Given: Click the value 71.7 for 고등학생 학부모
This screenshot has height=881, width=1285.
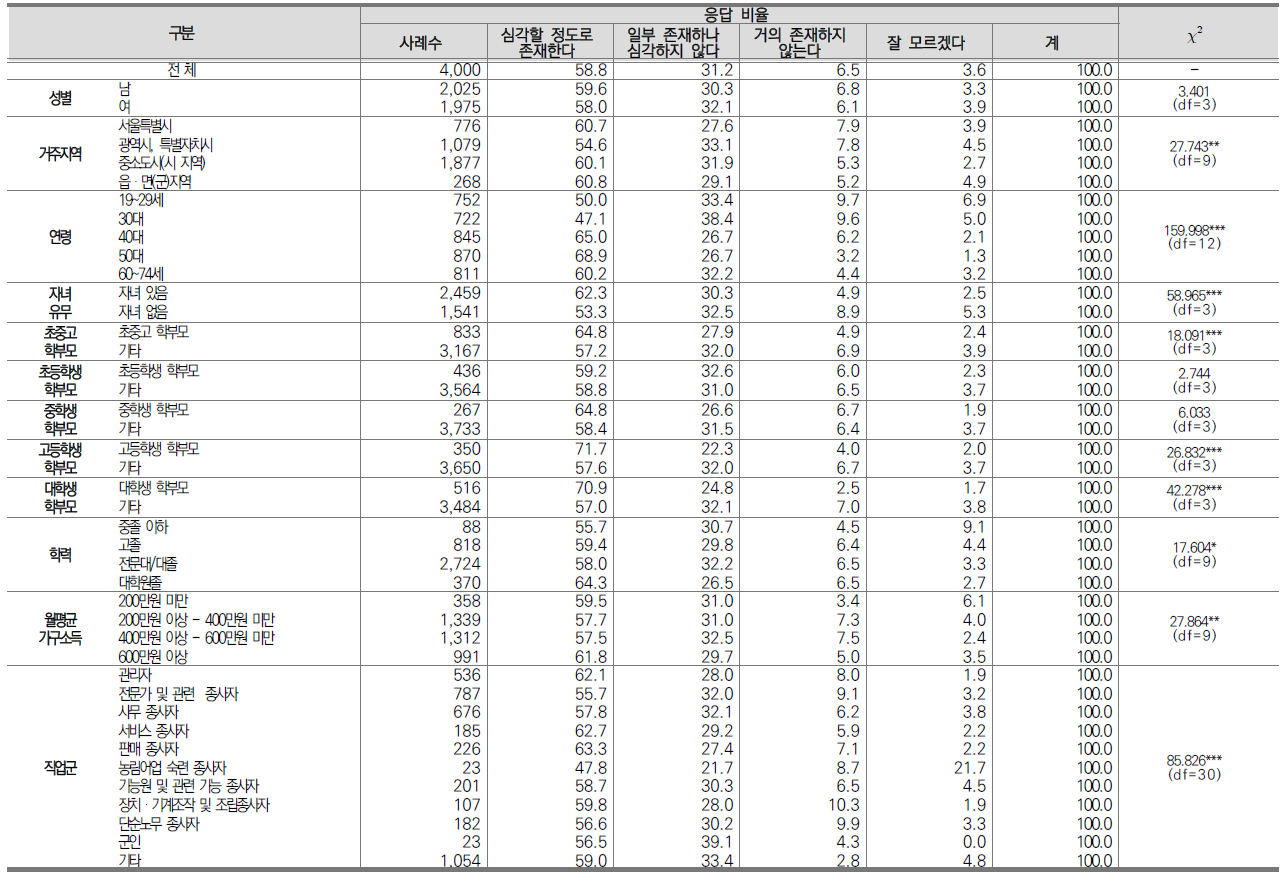Looking at the screenshot, I should [590, 449].
